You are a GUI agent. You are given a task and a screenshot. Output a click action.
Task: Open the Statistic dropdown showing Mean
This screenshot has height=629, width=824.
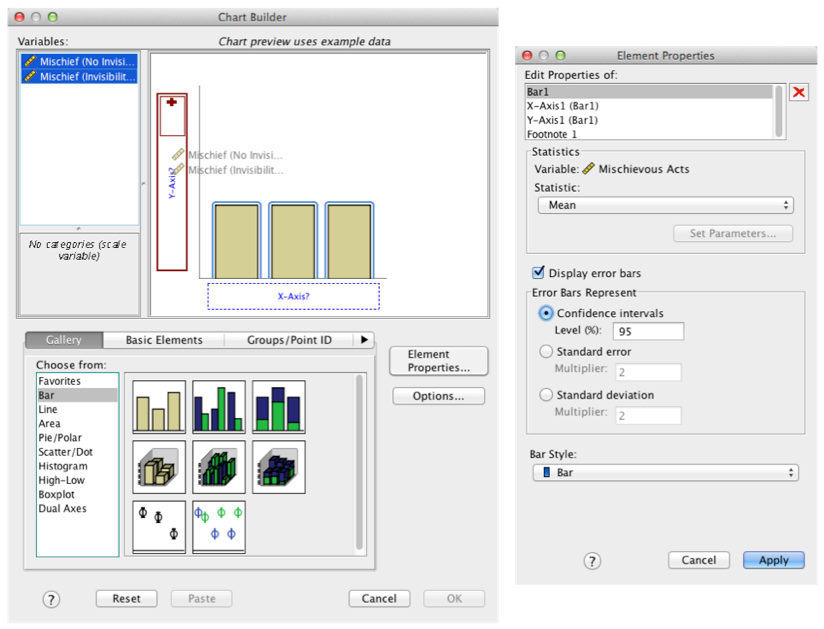(x=665, y=205)
